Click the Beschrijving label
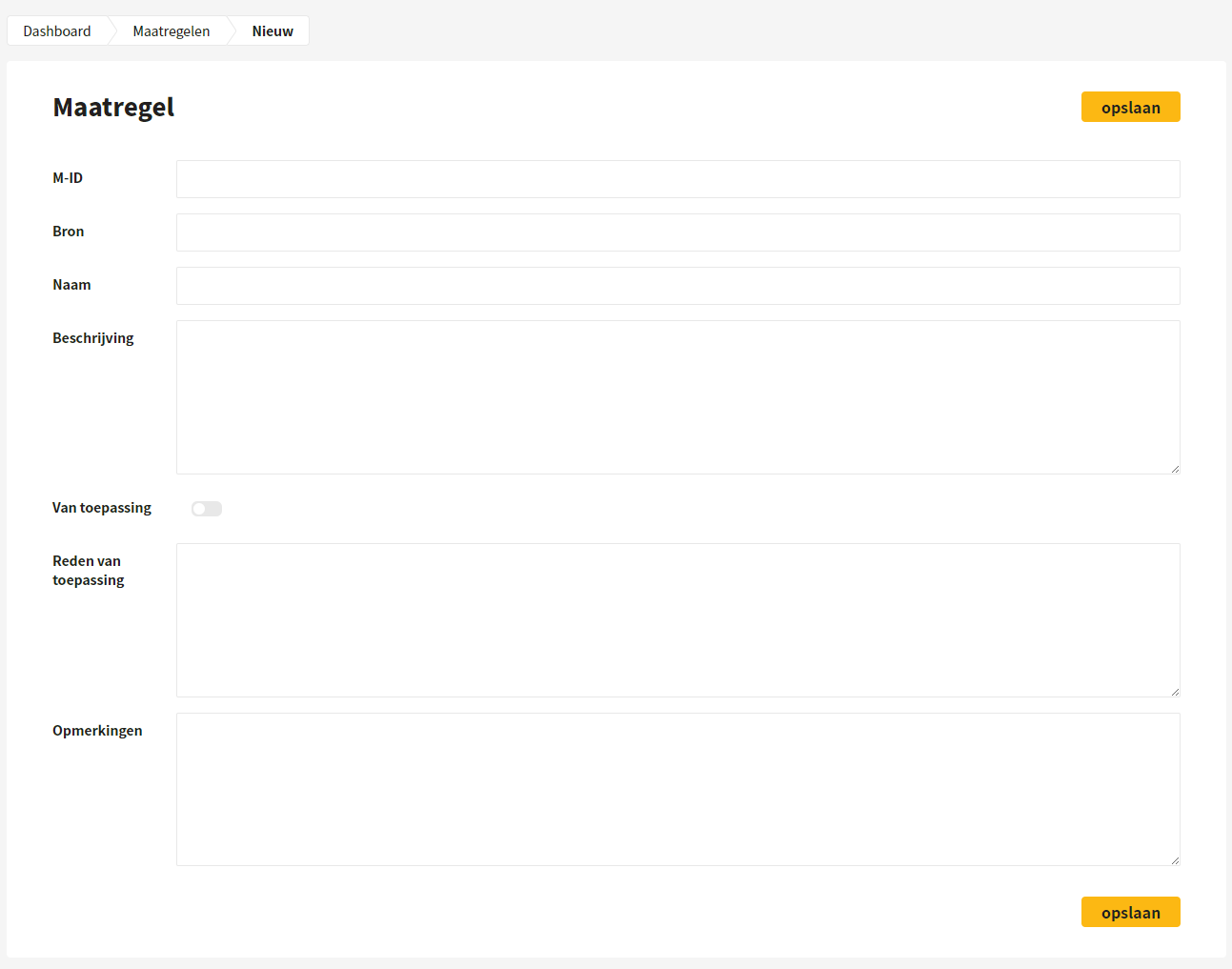1232x969 pixels. [93, 338]
